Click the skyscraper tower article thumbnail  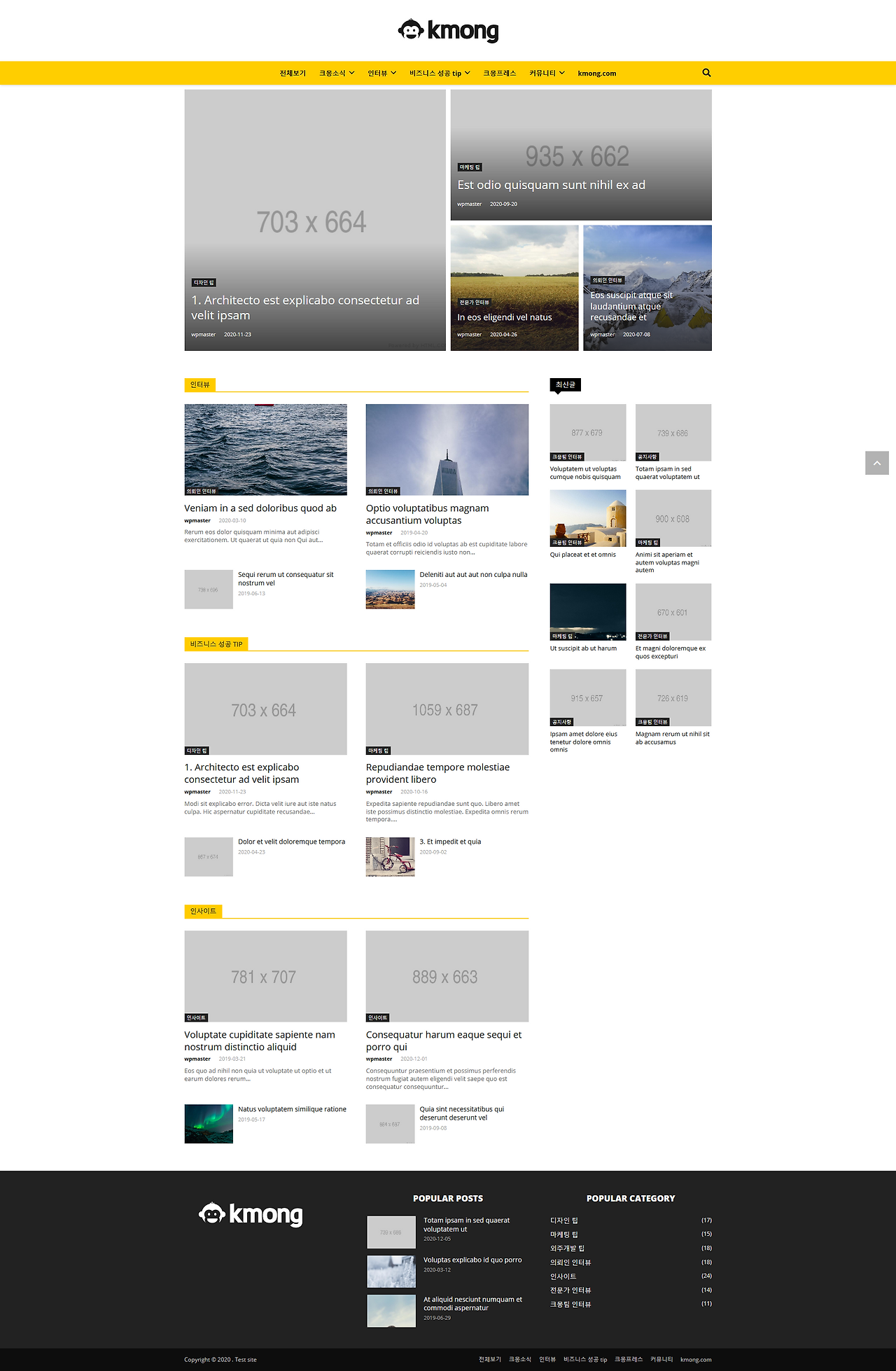(x=447, y=450)
